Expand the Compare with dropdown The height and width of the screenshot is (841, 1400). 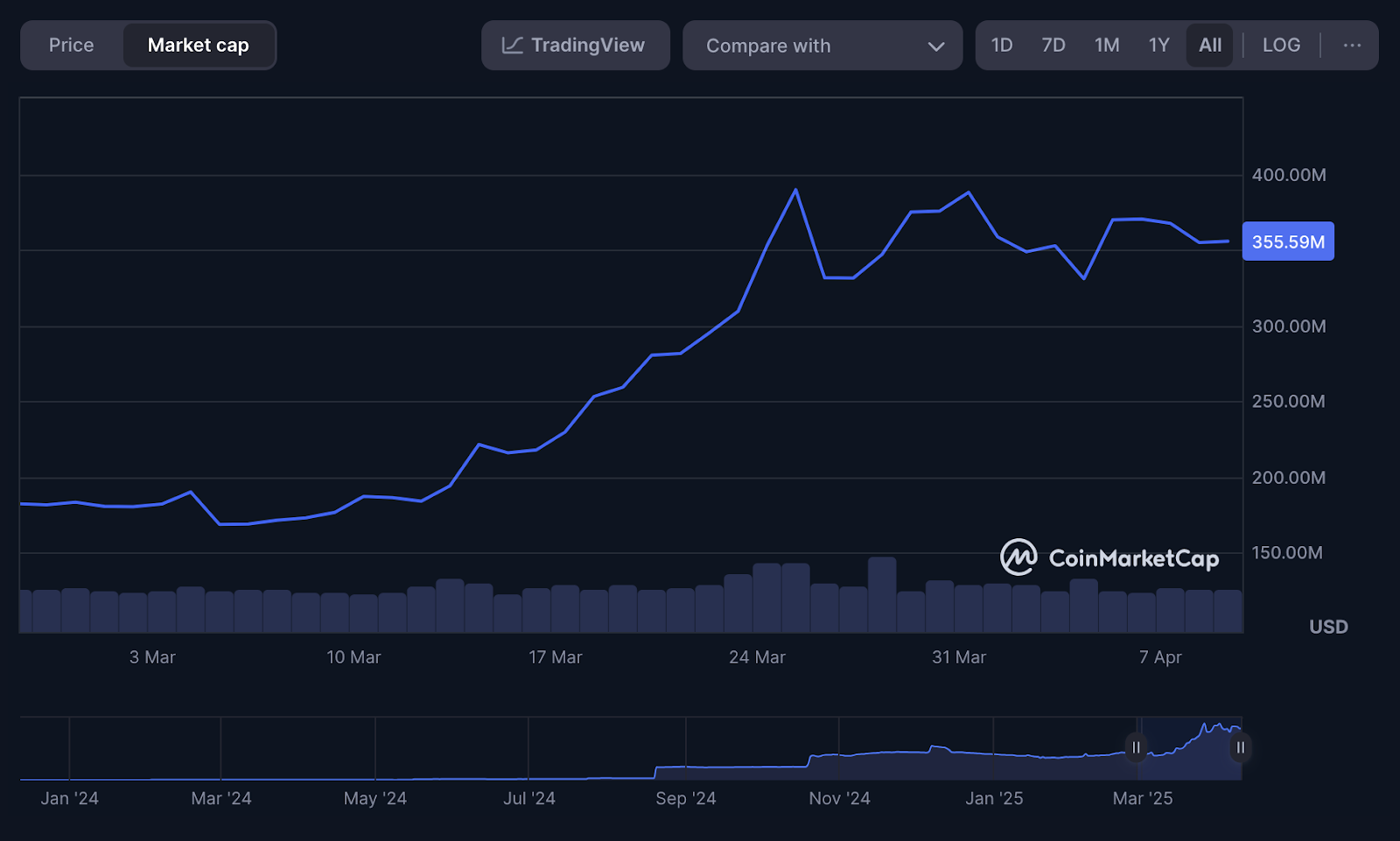pyautogui.click(x=822, y=46)
